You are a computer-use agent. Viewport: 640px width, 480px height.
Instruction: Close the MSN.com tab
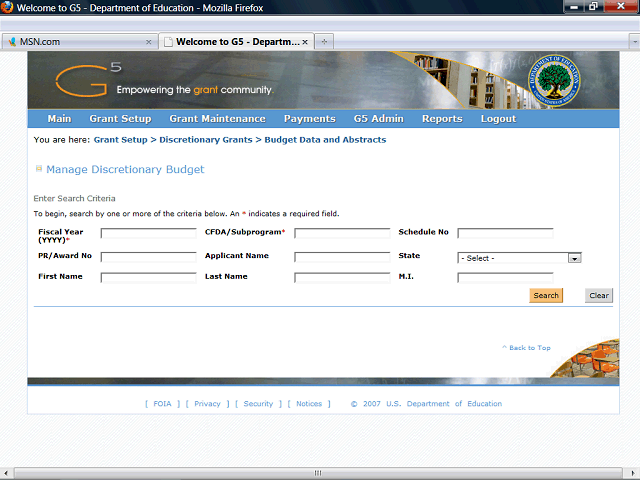149,42
